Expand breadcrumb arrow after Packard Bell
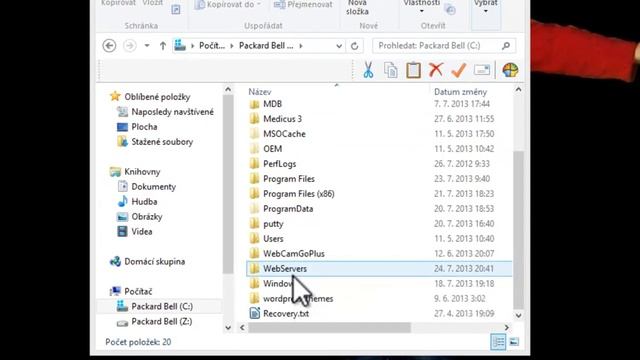Screen dimensions: 640x360 [301, 46]
